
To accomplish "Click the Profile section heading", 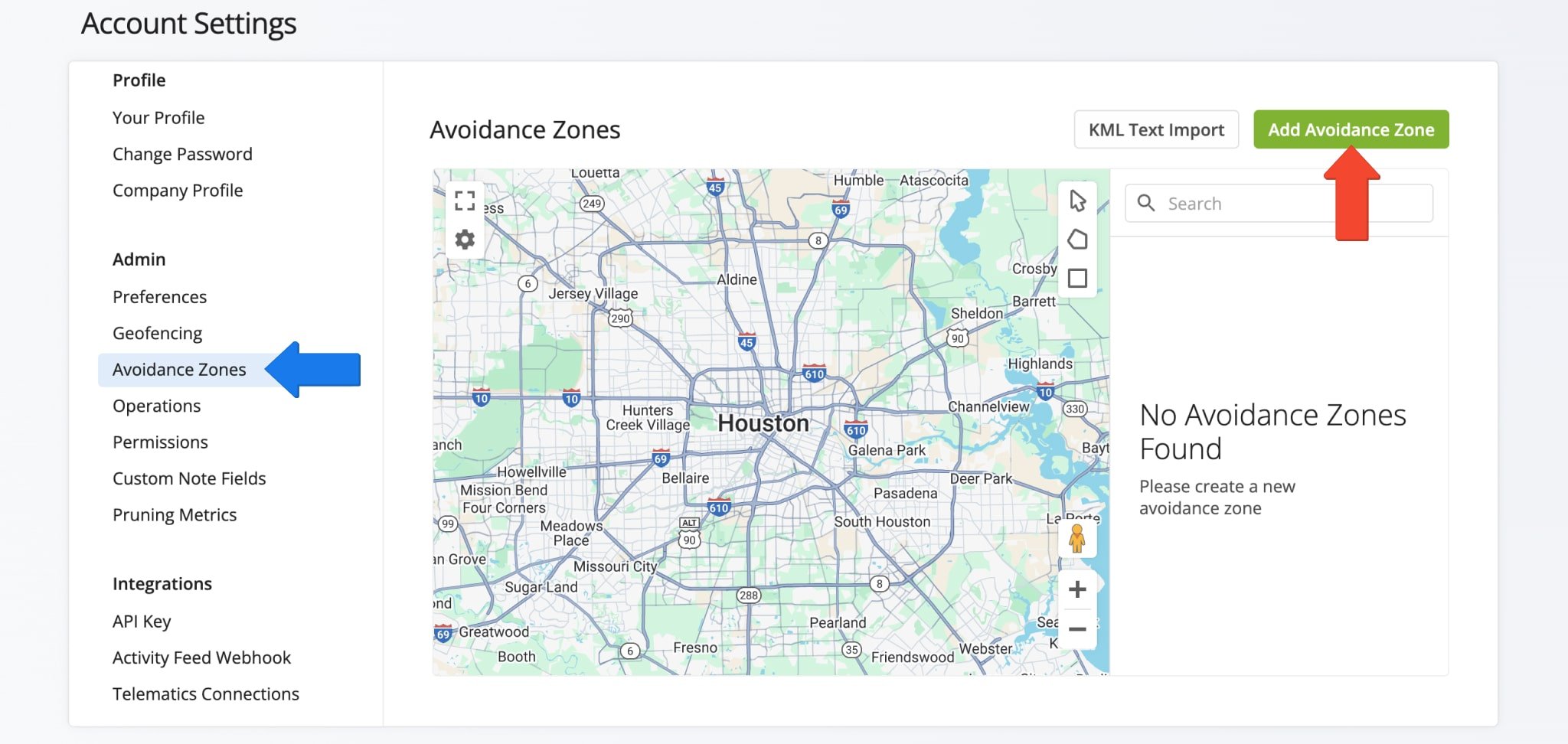I will point(139,80).
